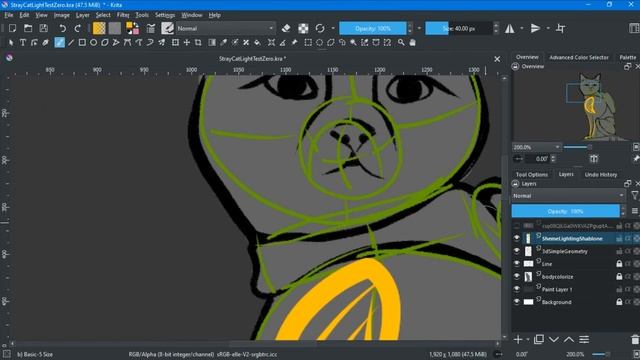Screen dimensions: 640x360
Task: Select the Elliptical Selection tool
Action: 319,42
